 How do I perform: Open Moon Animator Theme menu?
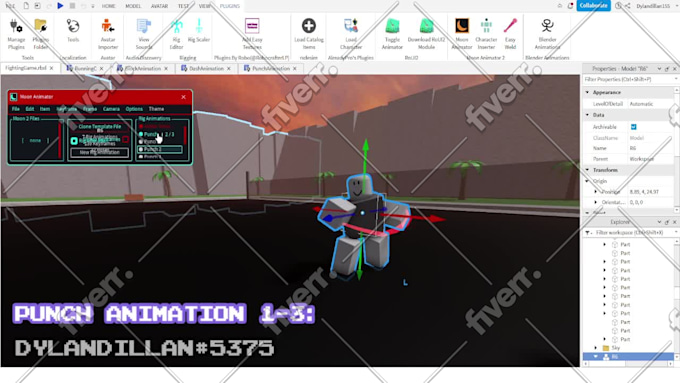[x=156, y=109]
